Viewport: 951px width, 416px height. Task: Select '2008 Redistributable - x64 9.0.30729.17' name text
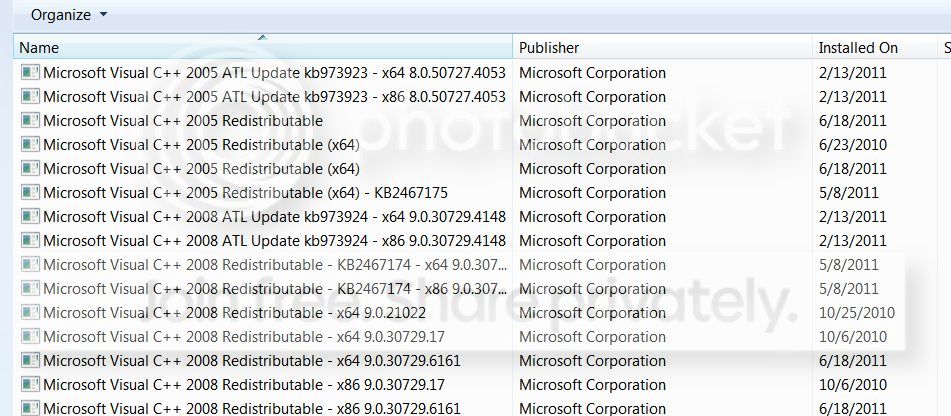click(244, 337)
